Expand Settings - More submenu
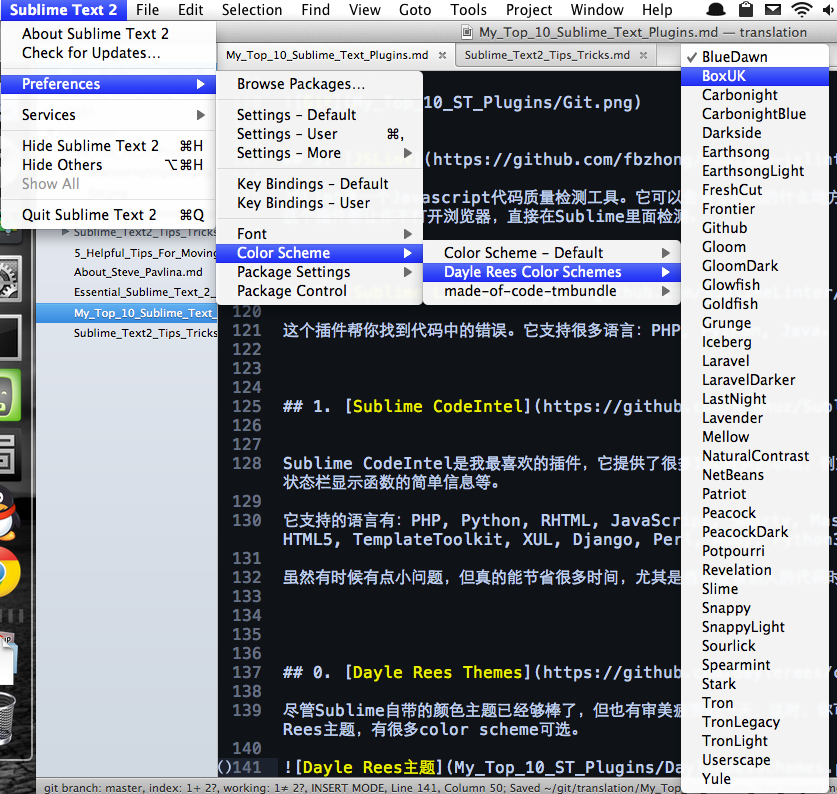The height and width of the screenshot is (794, 837). pyautogui.click(x=319, y=153)
